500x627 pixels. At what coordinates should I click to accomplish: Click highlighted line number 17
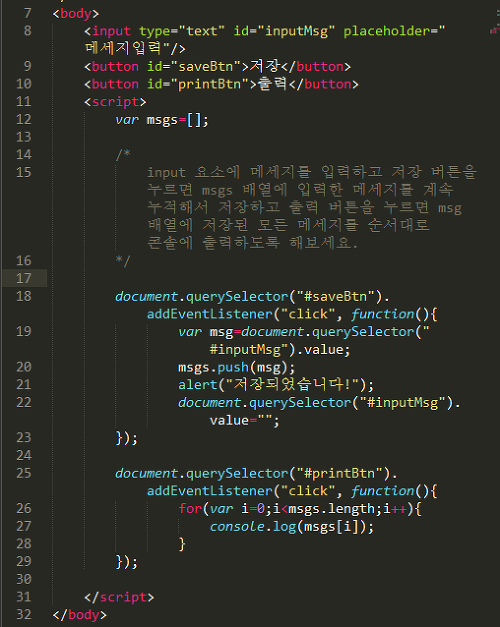pos(23,278)
